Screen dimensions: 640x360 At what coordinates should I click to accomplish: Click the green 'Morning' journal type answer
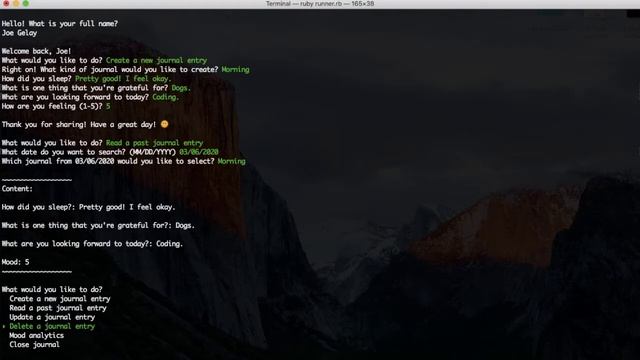tap(236, 69)
